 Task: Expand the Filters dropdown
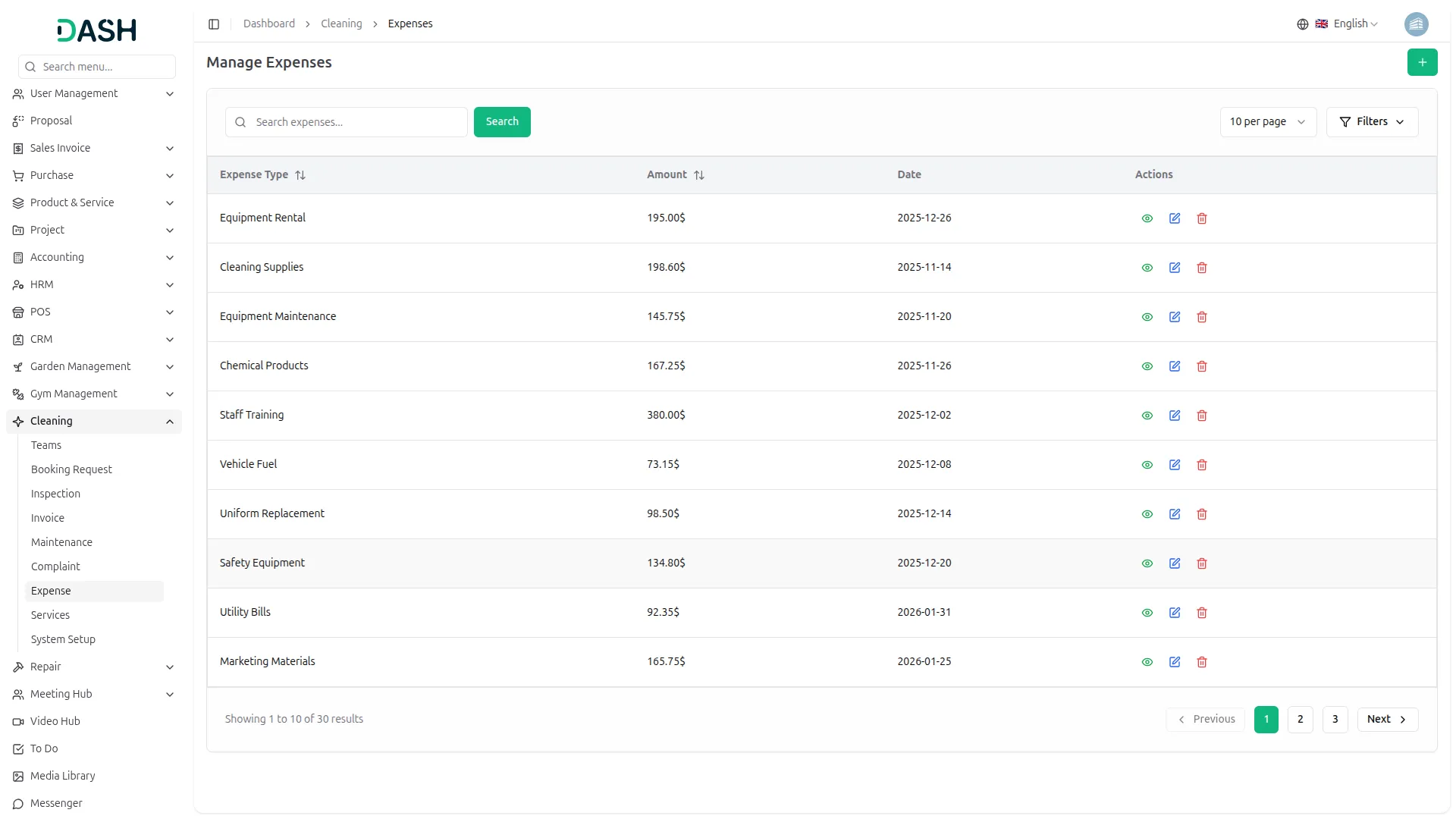1371,122
